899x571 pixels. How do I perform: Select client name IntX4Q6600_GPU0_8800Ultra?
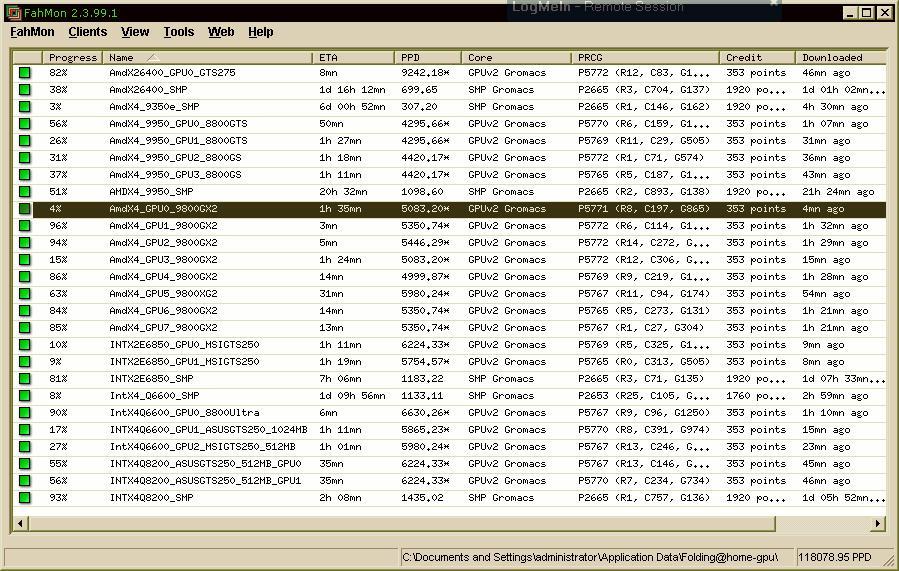coord(184,413)
